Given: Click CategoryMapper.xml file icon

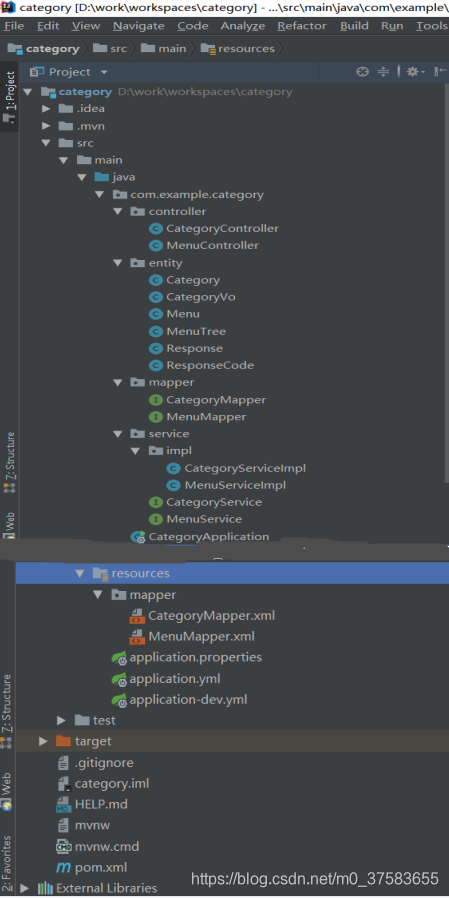Looking at the screenshot, I should tap(137, 616).
